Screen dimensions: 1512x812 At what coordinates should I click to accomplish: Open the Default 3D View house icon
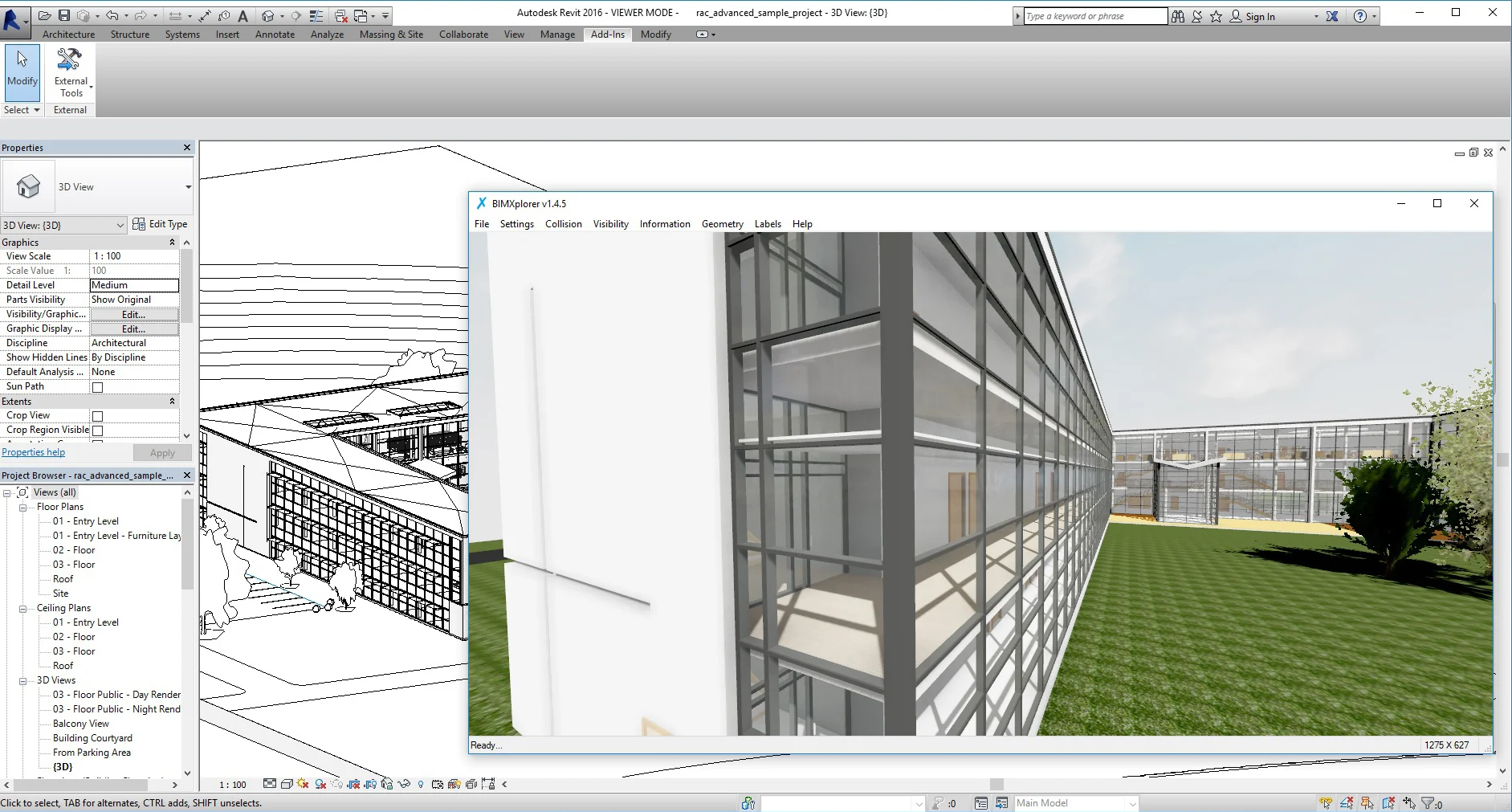coord(268,15)
